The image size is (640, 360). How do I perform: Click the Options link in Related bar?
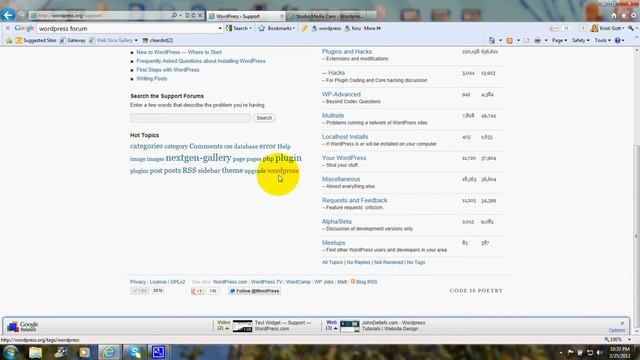(x=616, y=330)
